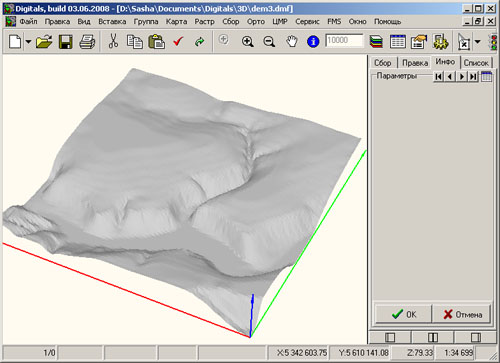Open the ЦМР menu

(x=280, y=22)
